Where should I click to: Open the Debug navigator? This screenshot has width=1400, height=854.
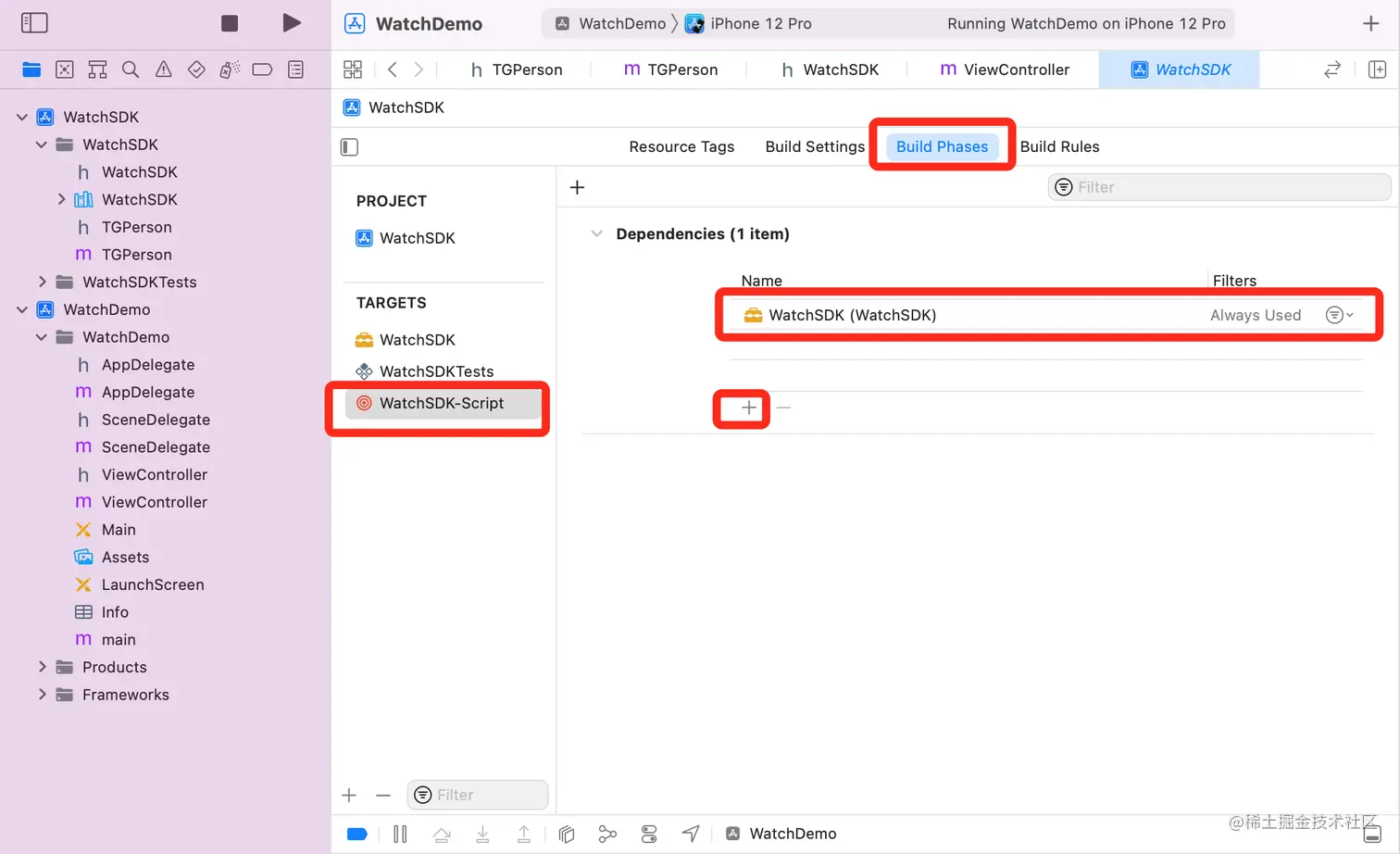(x=230, y=69)
